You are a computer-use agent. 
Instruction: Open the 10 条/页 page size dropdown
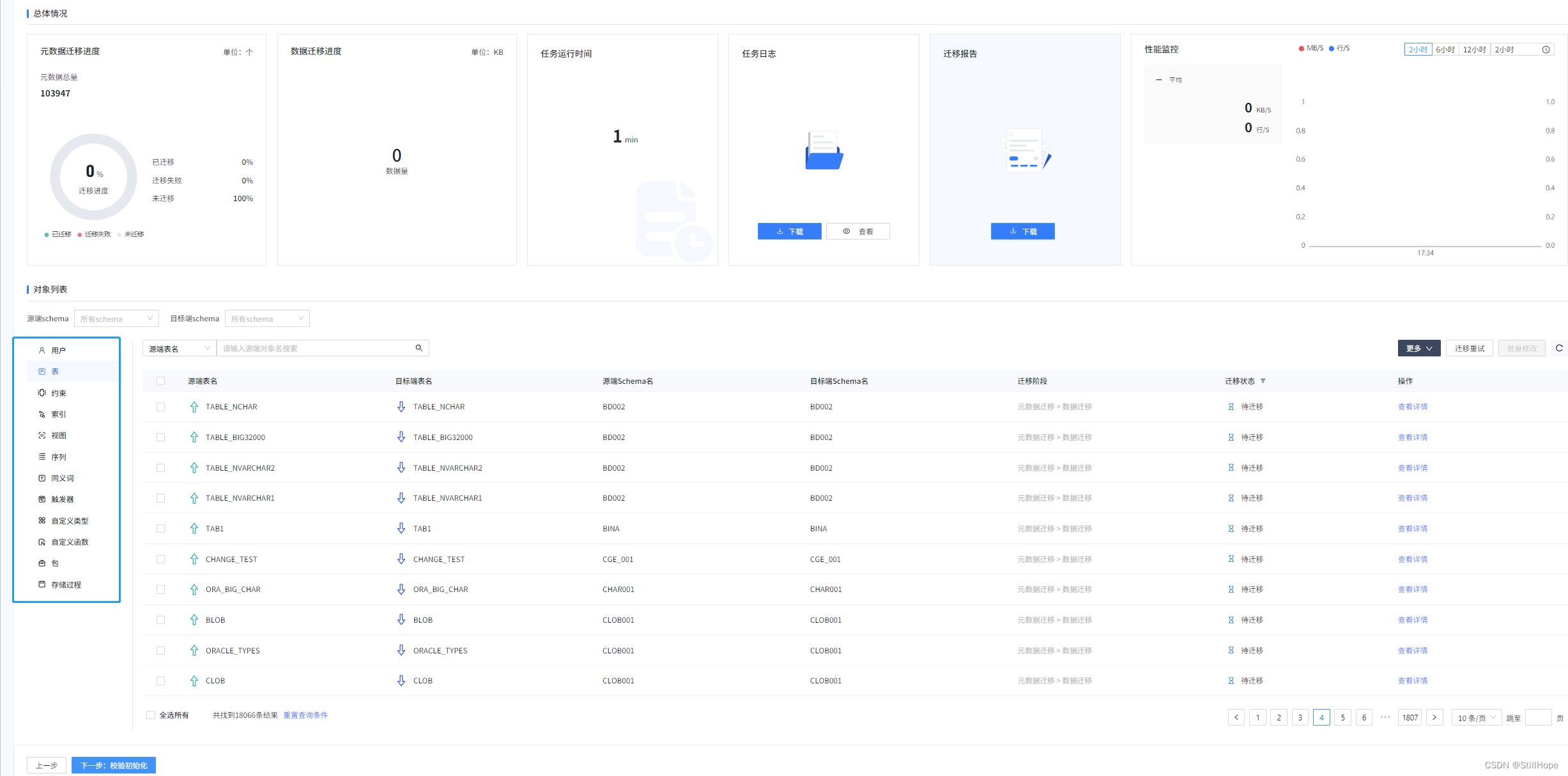tap(1476, 718)
